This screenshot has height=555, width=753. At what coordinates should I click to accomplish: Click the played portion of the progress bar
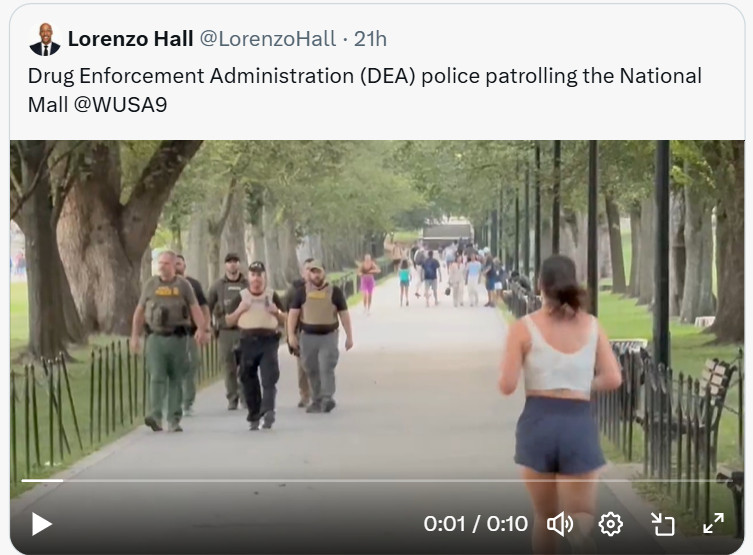coord(42,481)
